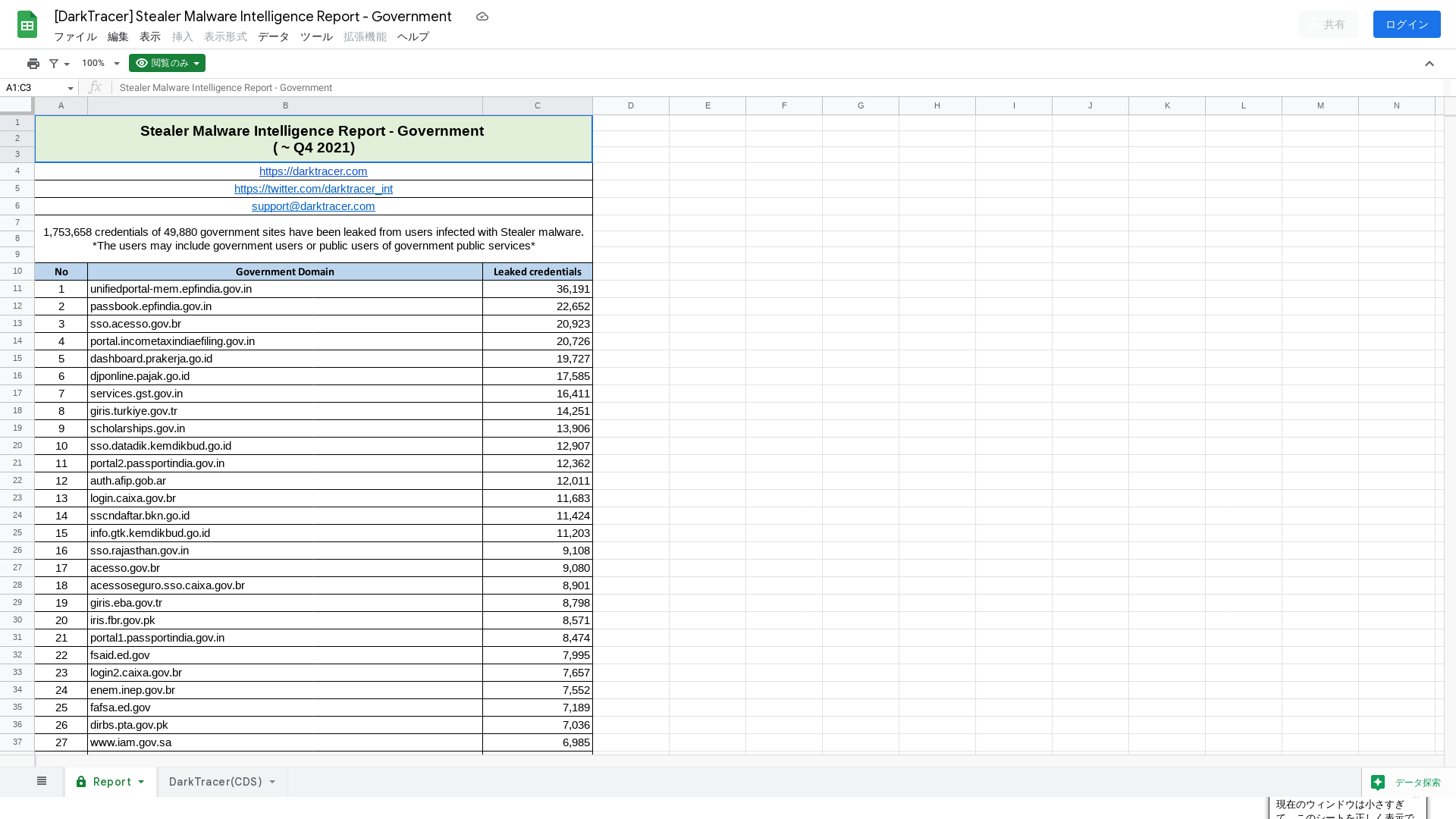Image resolution: width=1456 pixels, height=819 pixels.
Task: Select the iris.fbr.gov.pk cell
Action: coord(285,620)
